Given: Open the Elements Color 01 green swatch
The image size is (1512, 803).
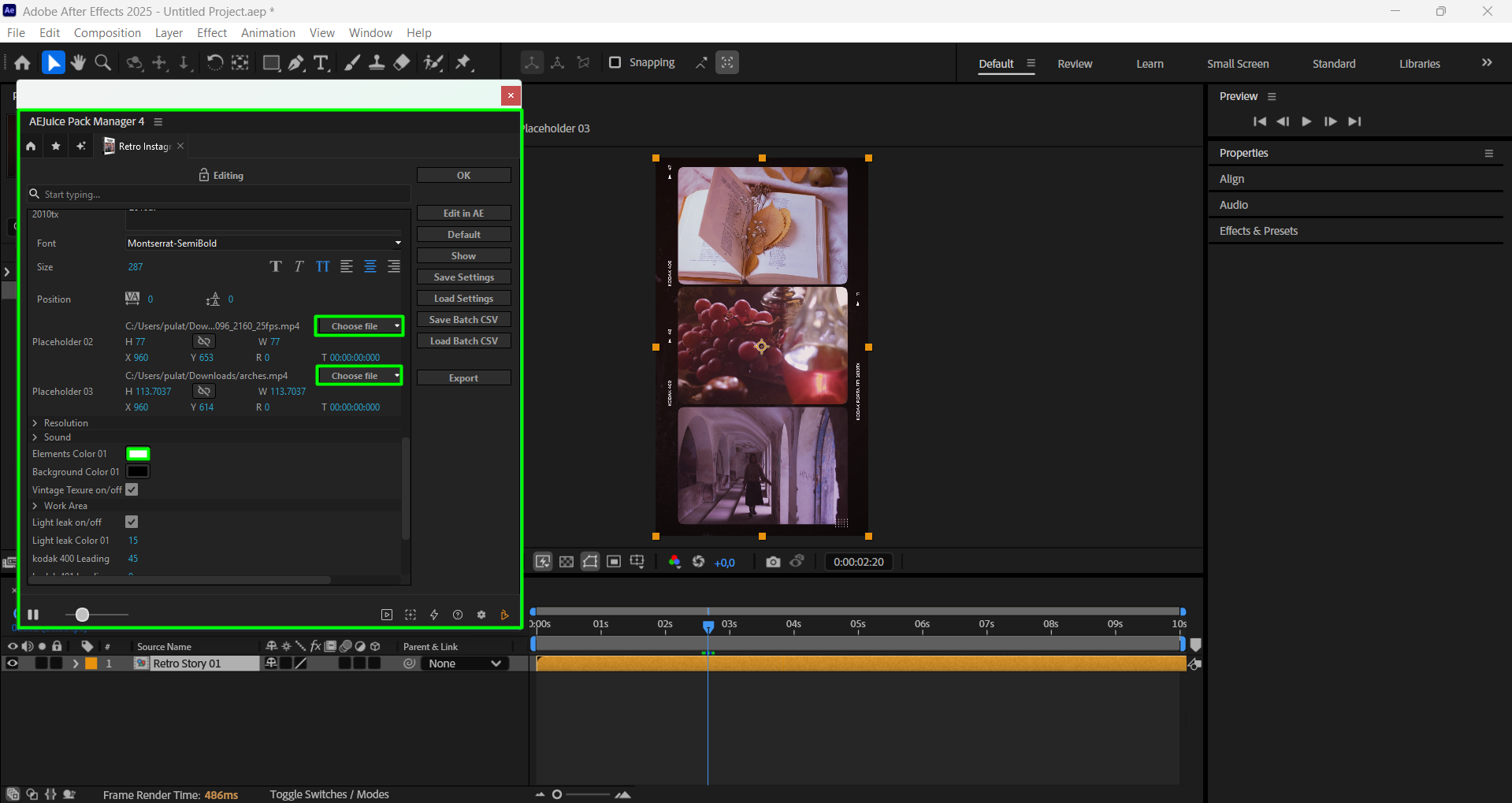Looking at the screenshot, I should click(138, 454).
